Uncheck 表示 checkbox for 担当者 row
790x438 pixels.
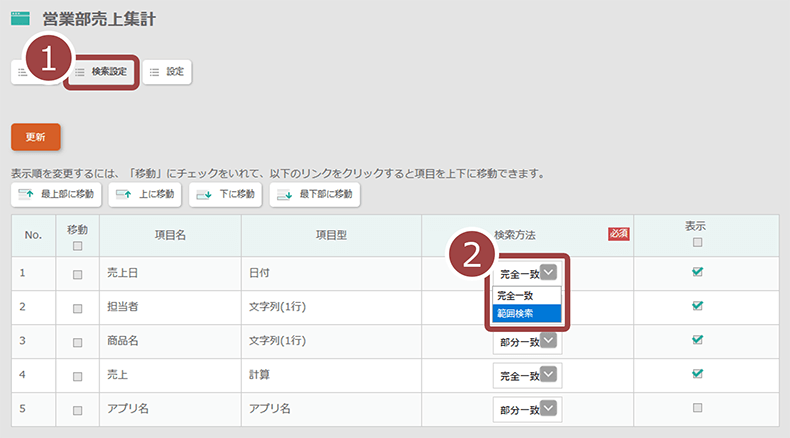697,306
